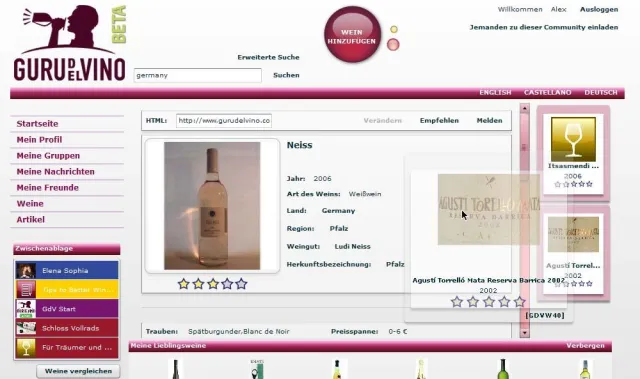The width and height of the screenshot is (640, 379).
Task: Rate Neiss one star
Action: pyautogui.click(x=184, y=284)
